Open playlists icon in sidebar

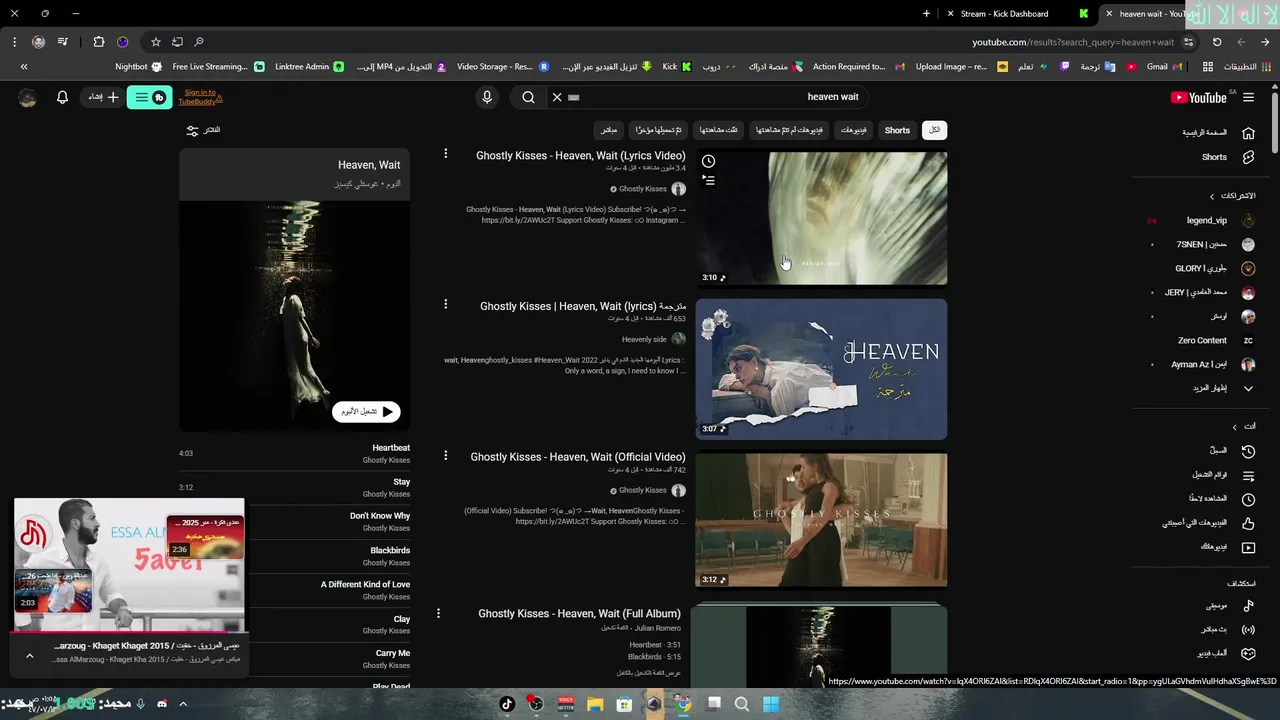(1248, 475)
